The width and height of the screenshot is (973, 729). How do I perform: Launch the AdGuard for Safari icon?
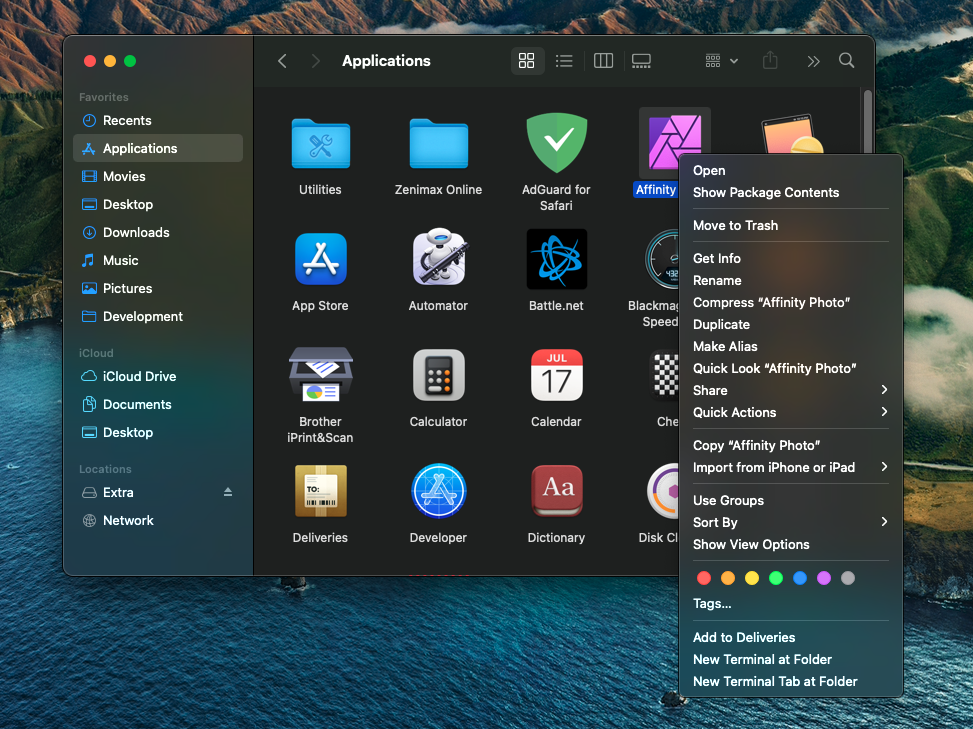coord(556,144)
